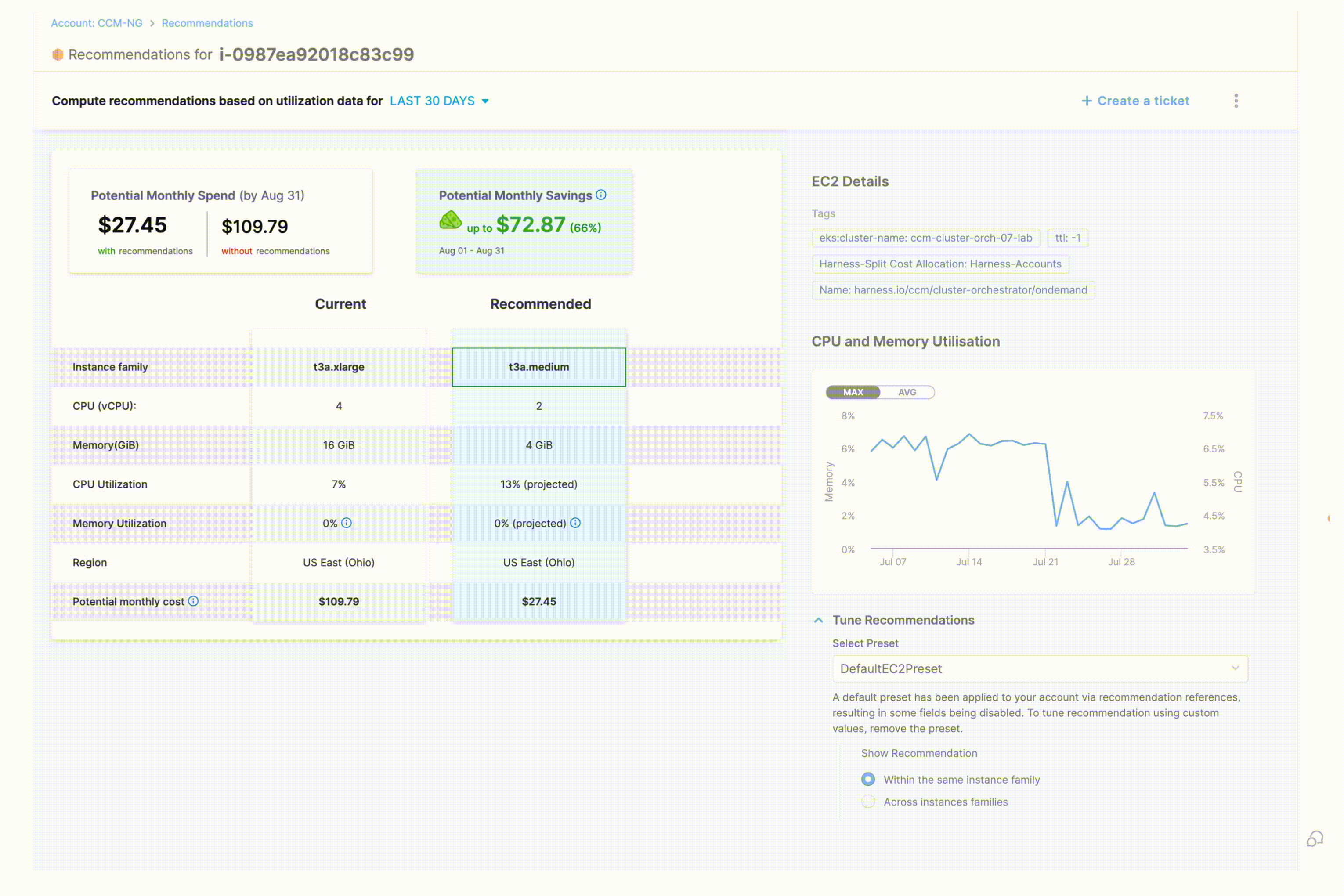Select the recommended t3a.medium instance cell
This screenshot has height=896, width=1344.
coord(538,367)
